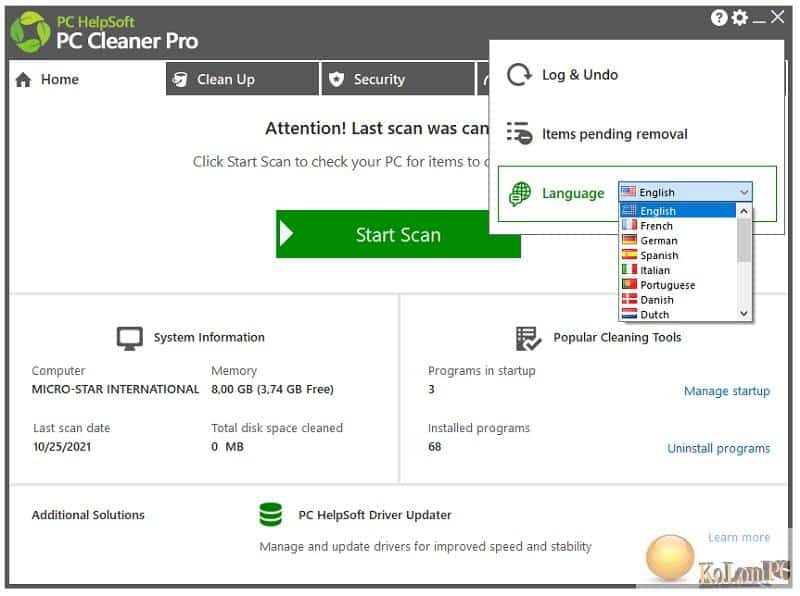This screenshot has height=596, width=800.
Task: Click the Home house icon
Action: 23,80
